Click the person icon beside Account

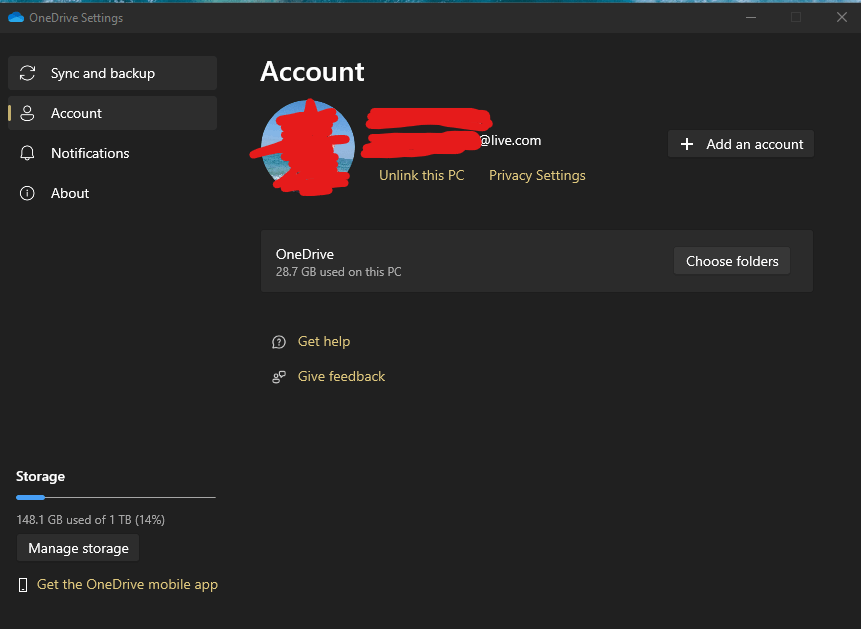tap(27, 113)
